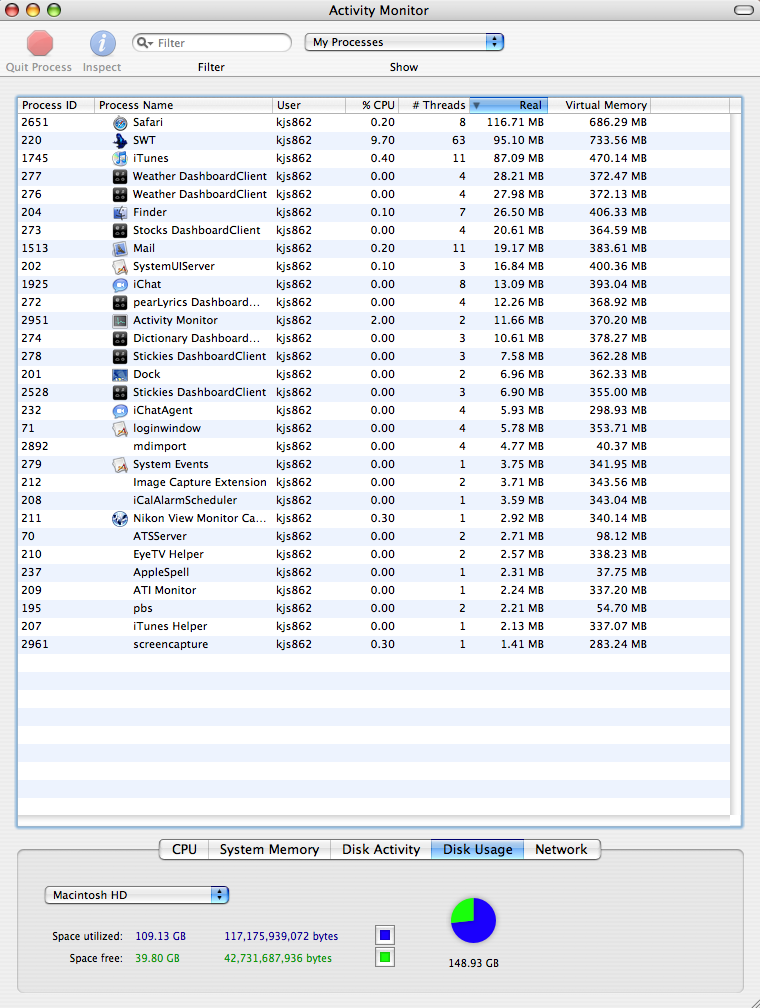Click the 148.93 GB total capacity label
This screenshot has height=1008, width=760.
473,964
